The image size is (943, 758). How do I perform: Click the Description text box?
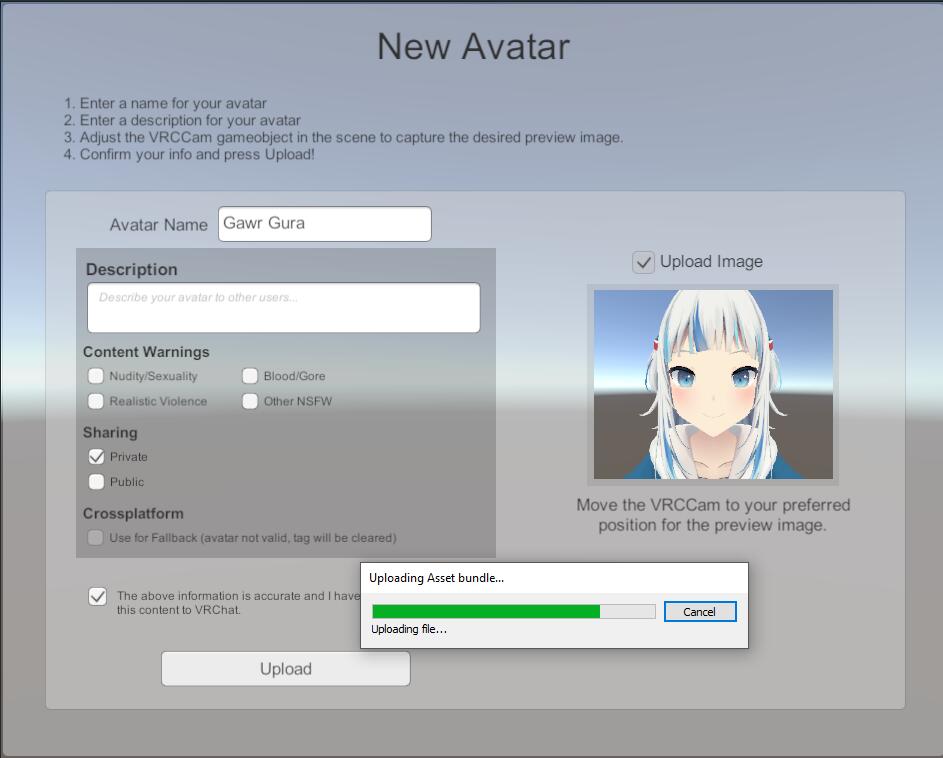tap(283, 308)
